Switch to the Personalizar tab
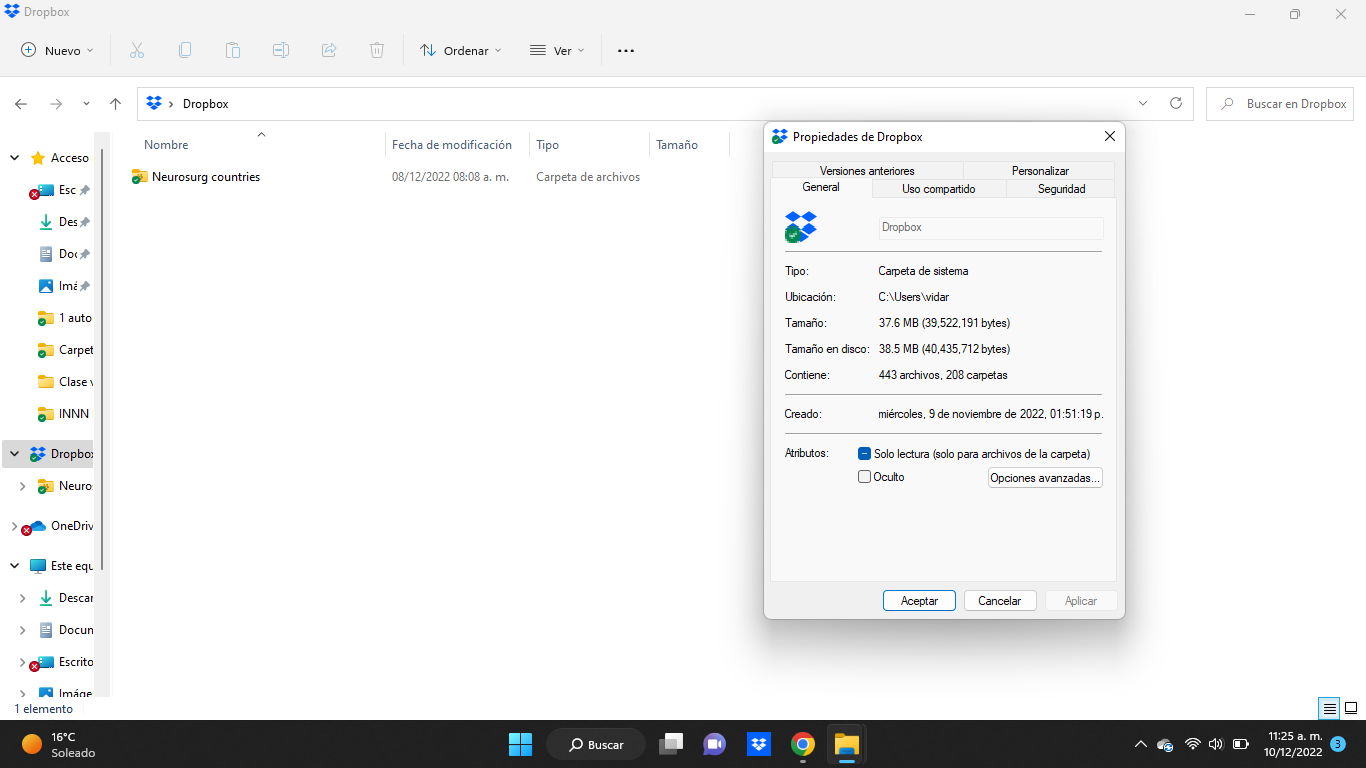 (1040, 171)
